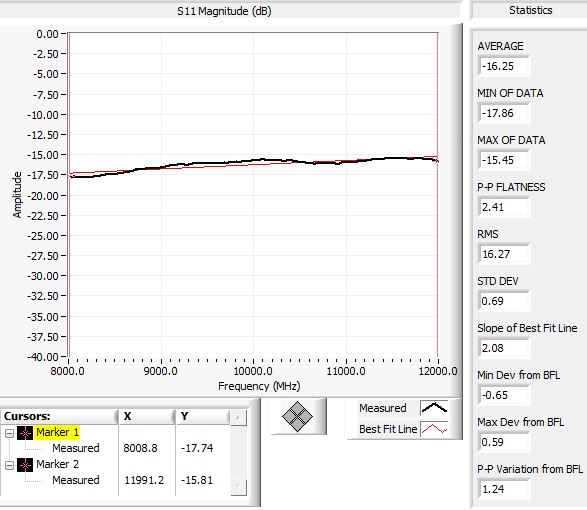This screenshot has height=510, width=587.
Task: Click the -40.00 amplitude axis label
Action: [x=42, y=357]
